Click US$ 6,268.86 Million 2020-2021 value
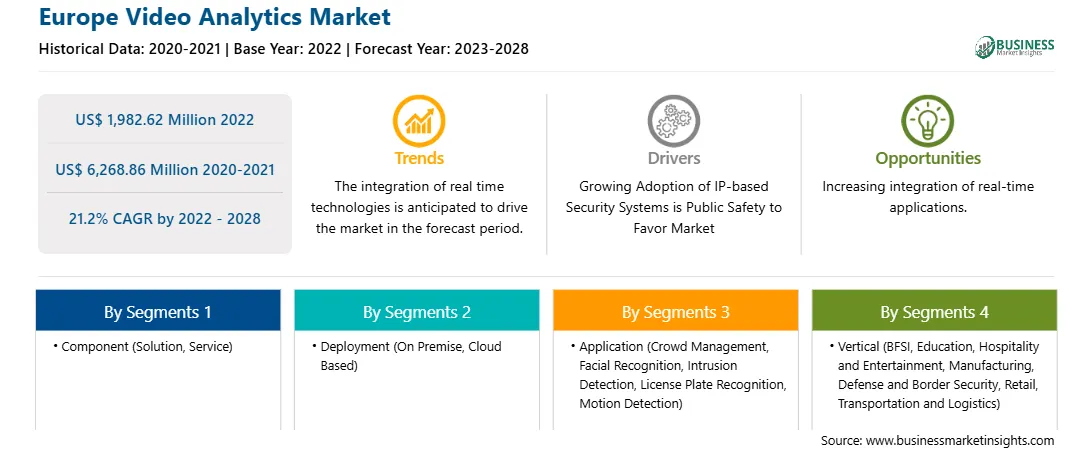Viewport: 1092px width, 449px height. pos(164,169)
